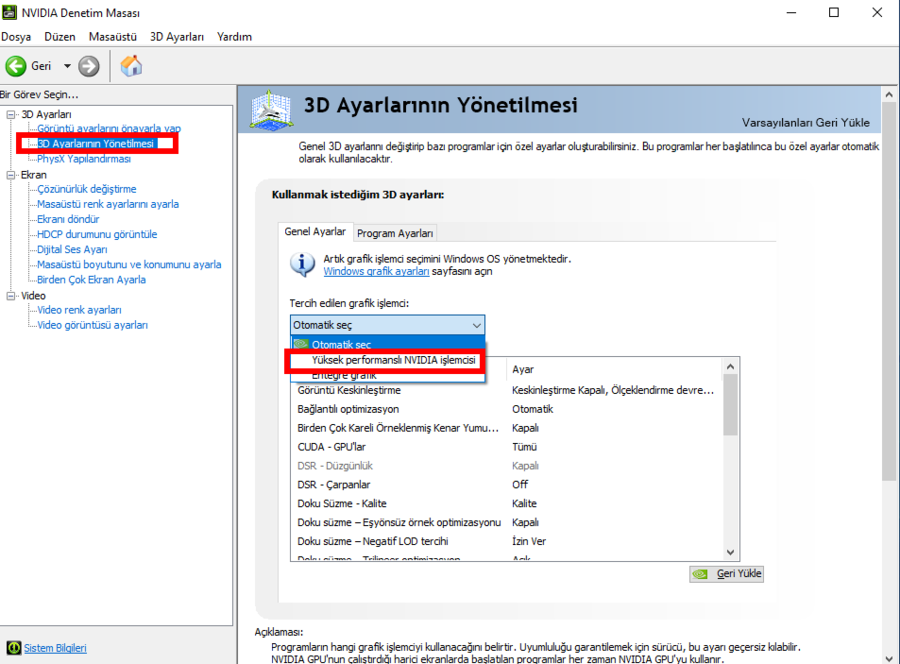Click the main panel scroll up arrow
The image size is (900, 664).
(x=889, y=95)
